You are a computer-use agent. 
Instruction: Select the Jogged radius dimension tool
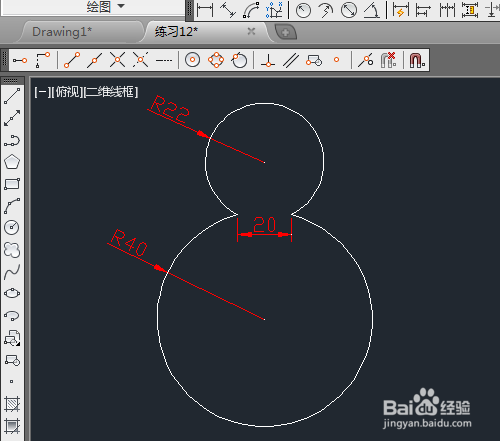[x=326, y=10]
